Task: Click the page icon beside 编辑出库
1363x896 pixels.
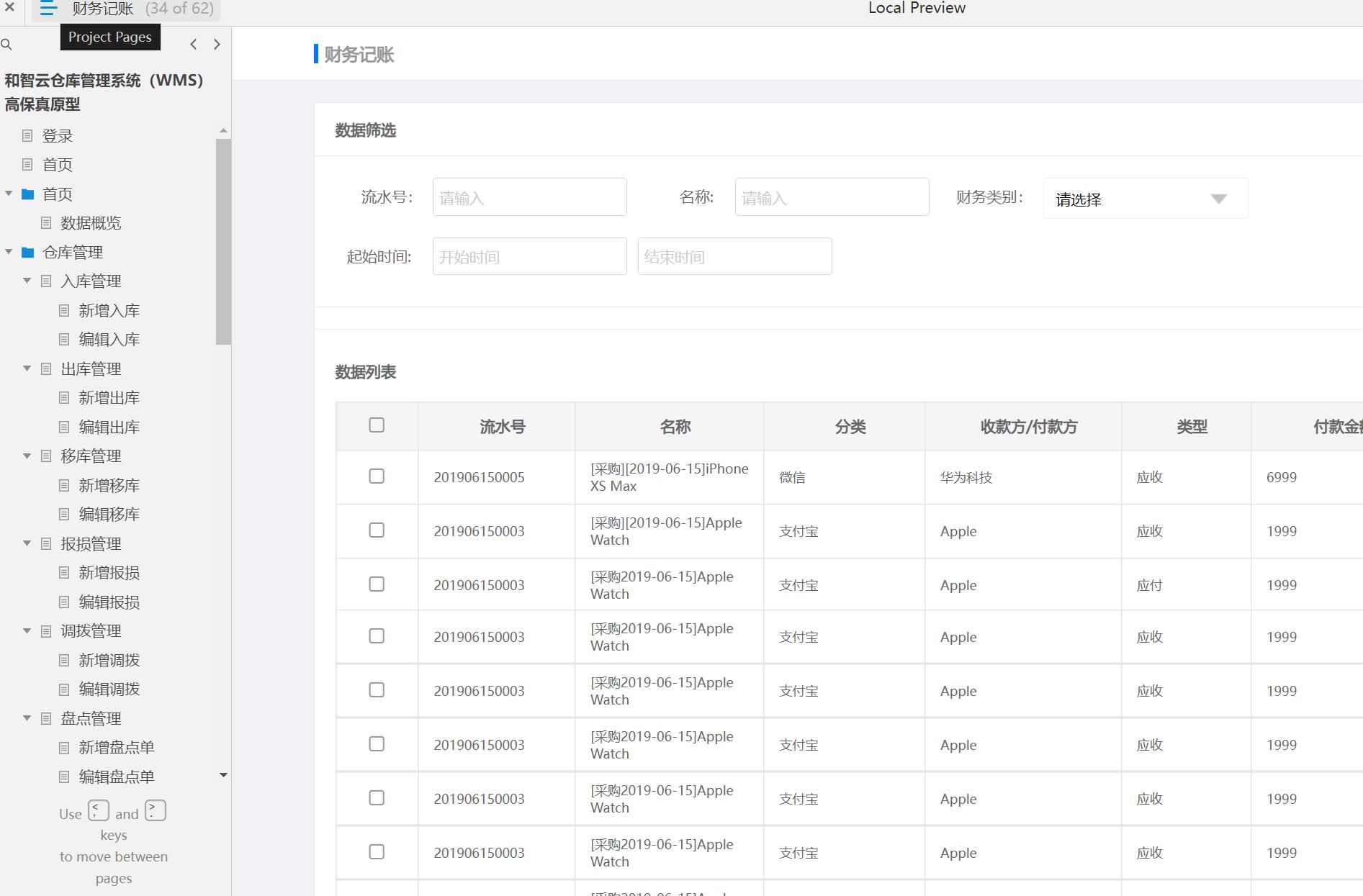Action: tap(64, 427)
